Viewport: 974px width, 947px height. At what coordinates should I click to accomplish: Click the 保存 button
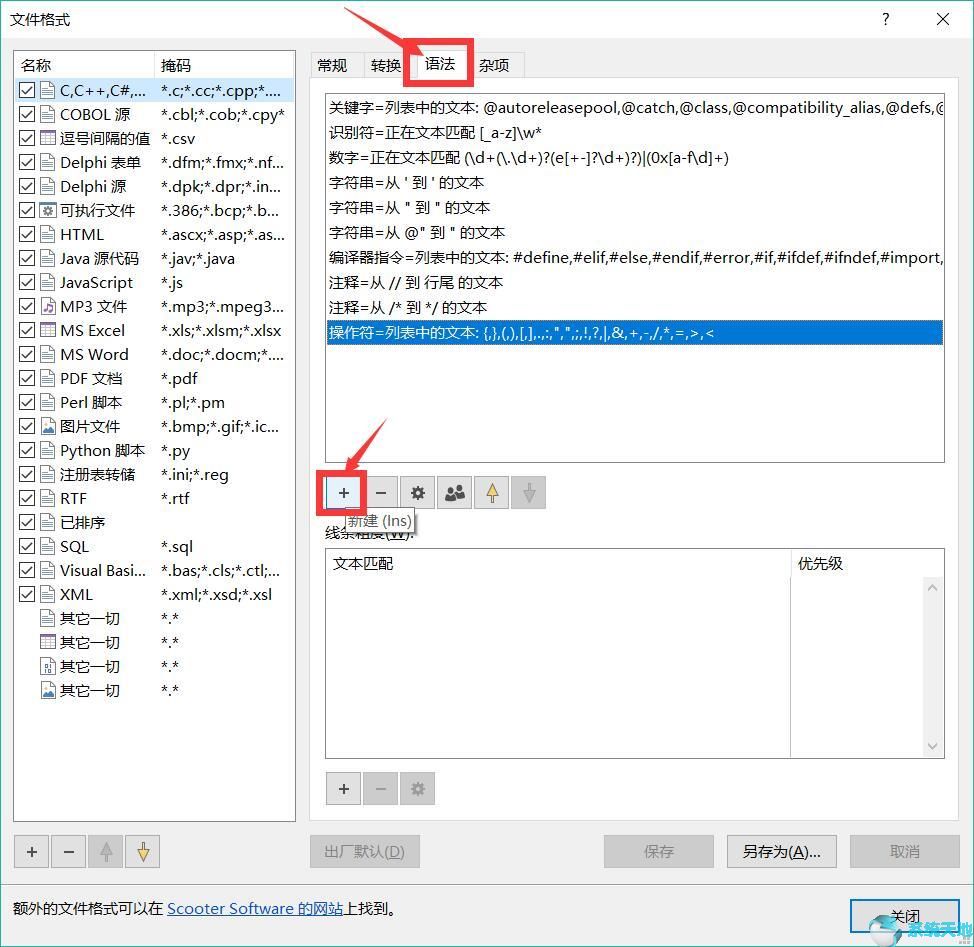[658, 851]
